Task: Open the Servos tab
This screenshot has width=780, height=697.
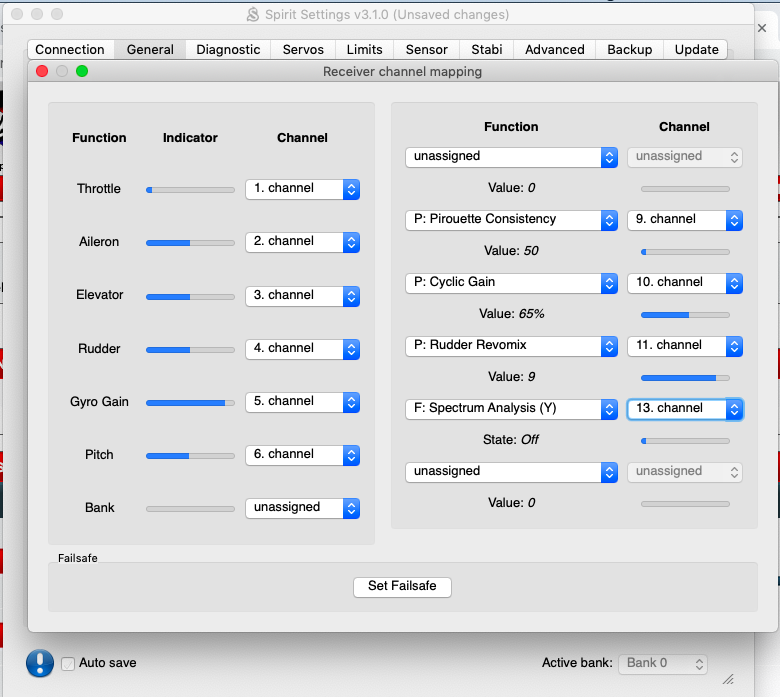Action: (x=303, y=49)
